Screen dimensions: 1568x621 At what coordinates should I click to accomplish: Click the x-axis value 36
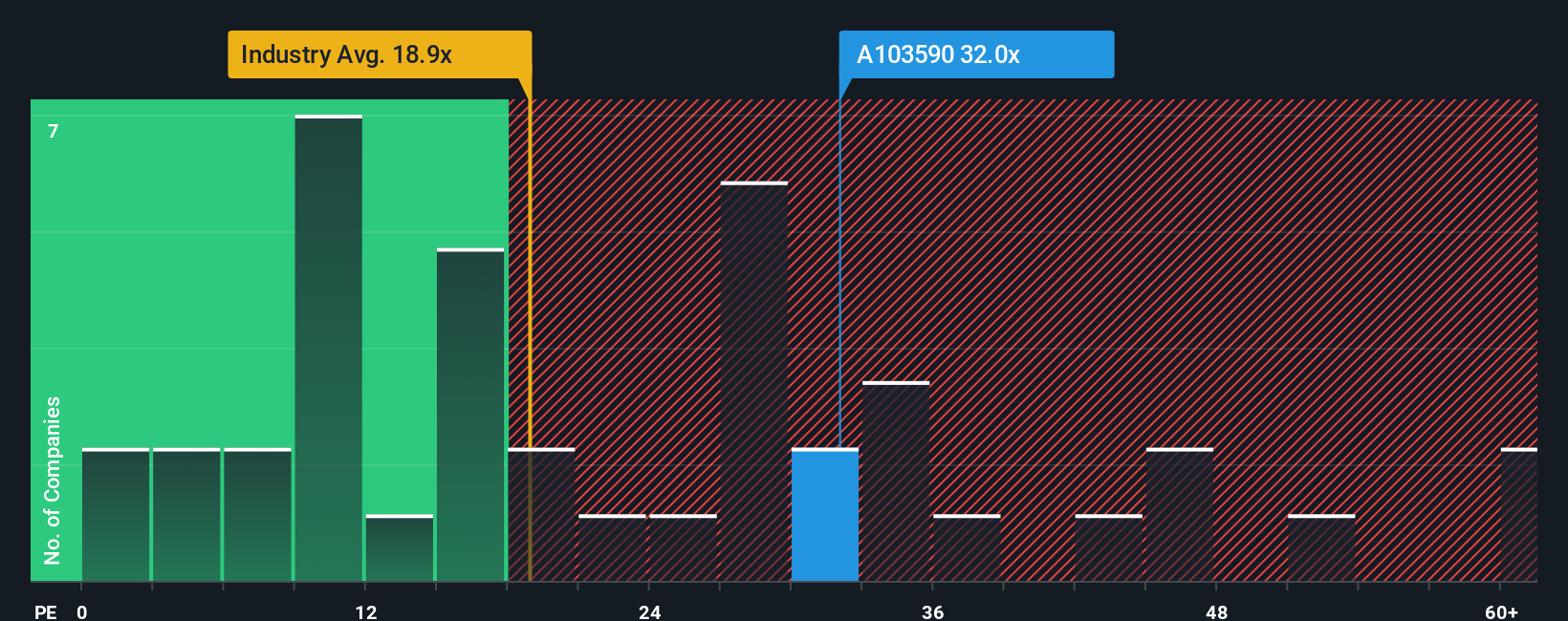coord(933,611)
